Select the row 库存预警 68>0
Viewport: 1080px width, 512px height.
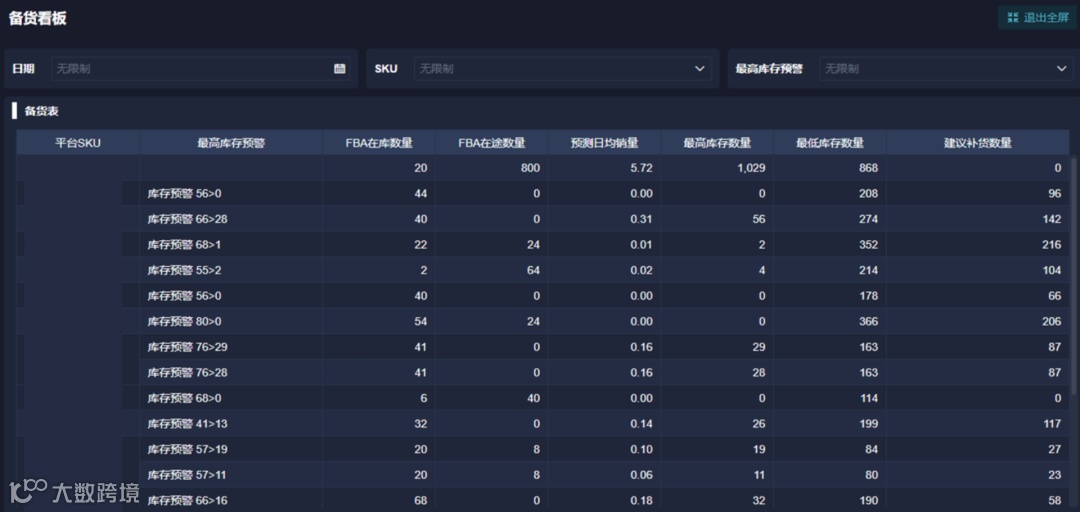pyautogui.click(x=543, y=398)
